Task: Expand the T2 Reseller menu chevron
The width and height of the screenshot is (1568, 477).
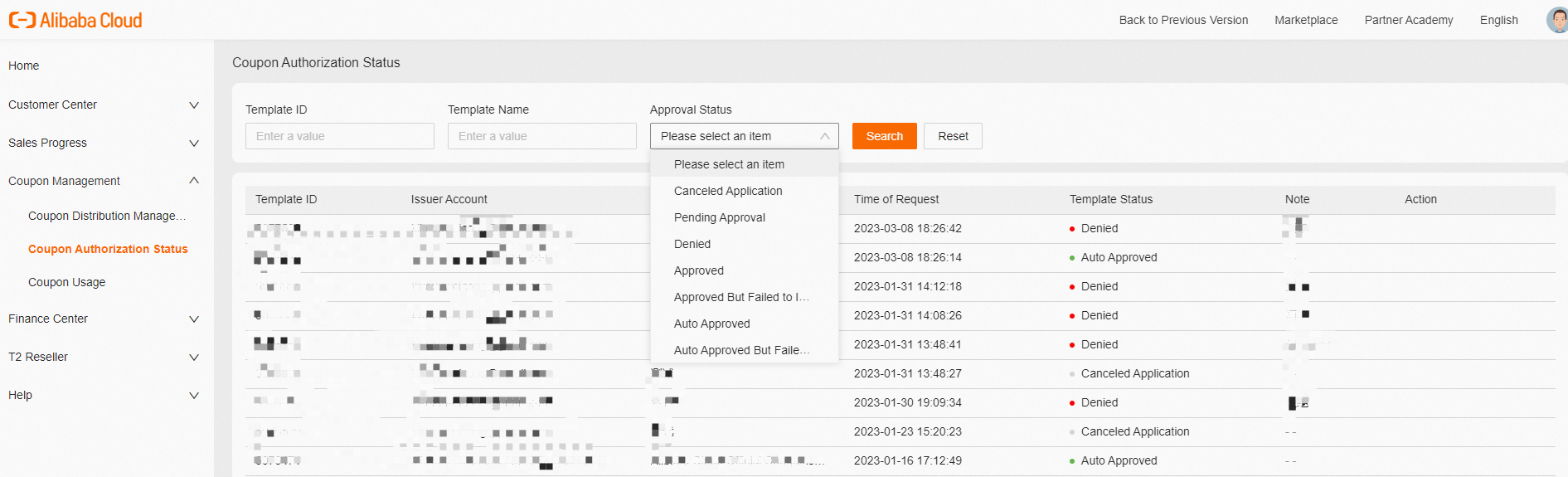Action: tap(194, 358)
